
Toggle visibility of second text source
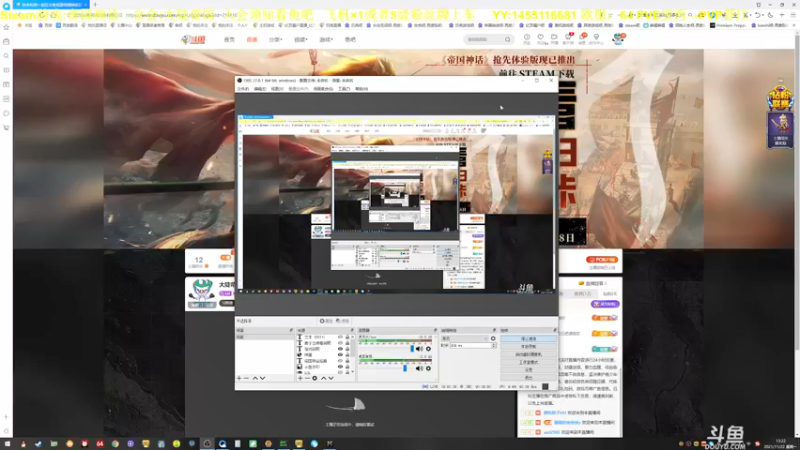coord(340,343)
